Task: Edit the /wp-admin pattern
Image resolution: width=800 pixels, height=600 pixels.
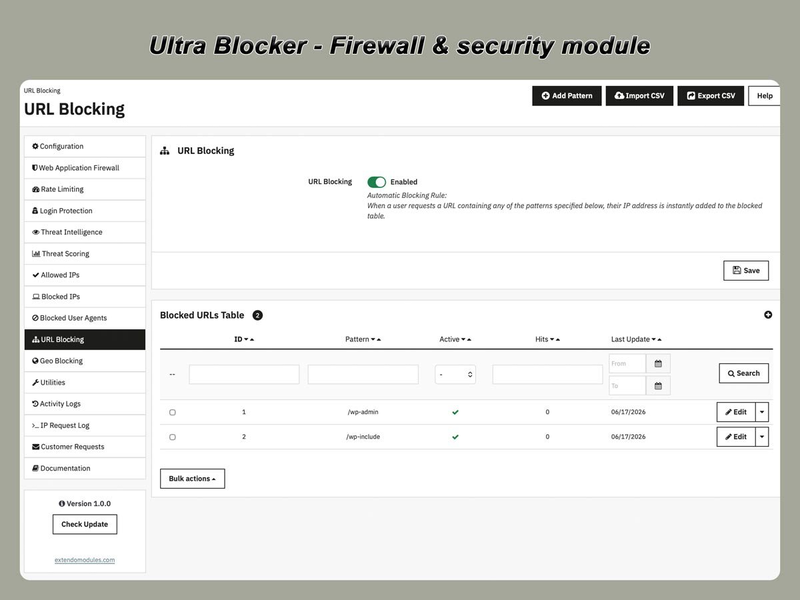Action: point(736,412)
